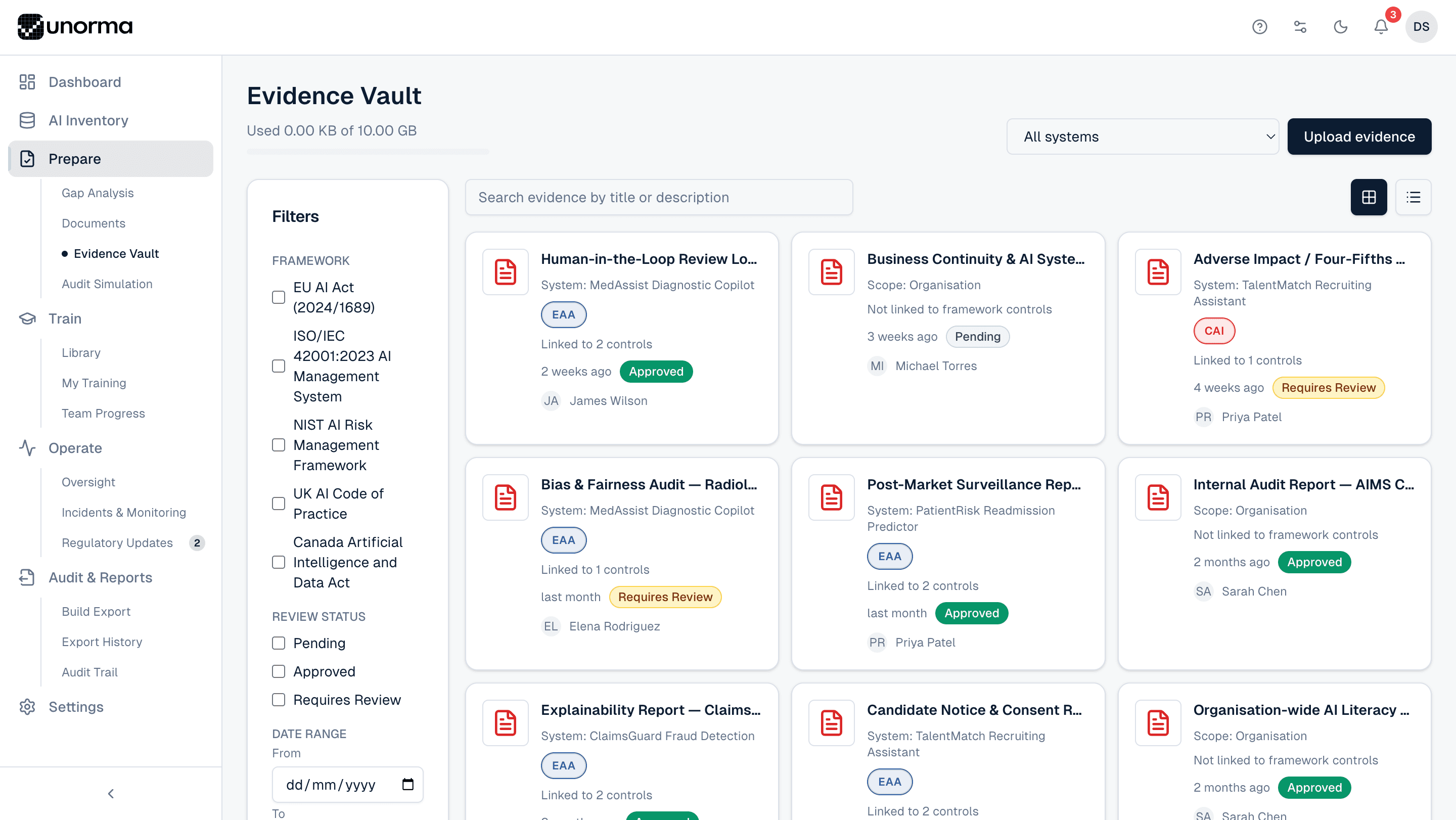This screenshot has width=1456, height=820.
Task: Open Audit Trail page
Action: click(x=89, y=672)
